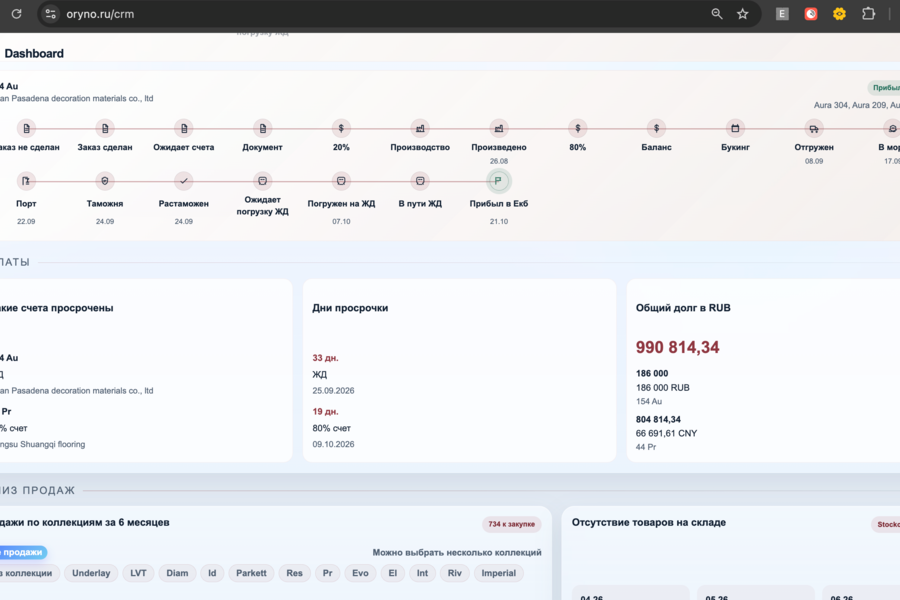Select the 'Ожидает счета' stage icon
Image resolution: width=900 pixels, height=600 pixels.
[184, 129]
